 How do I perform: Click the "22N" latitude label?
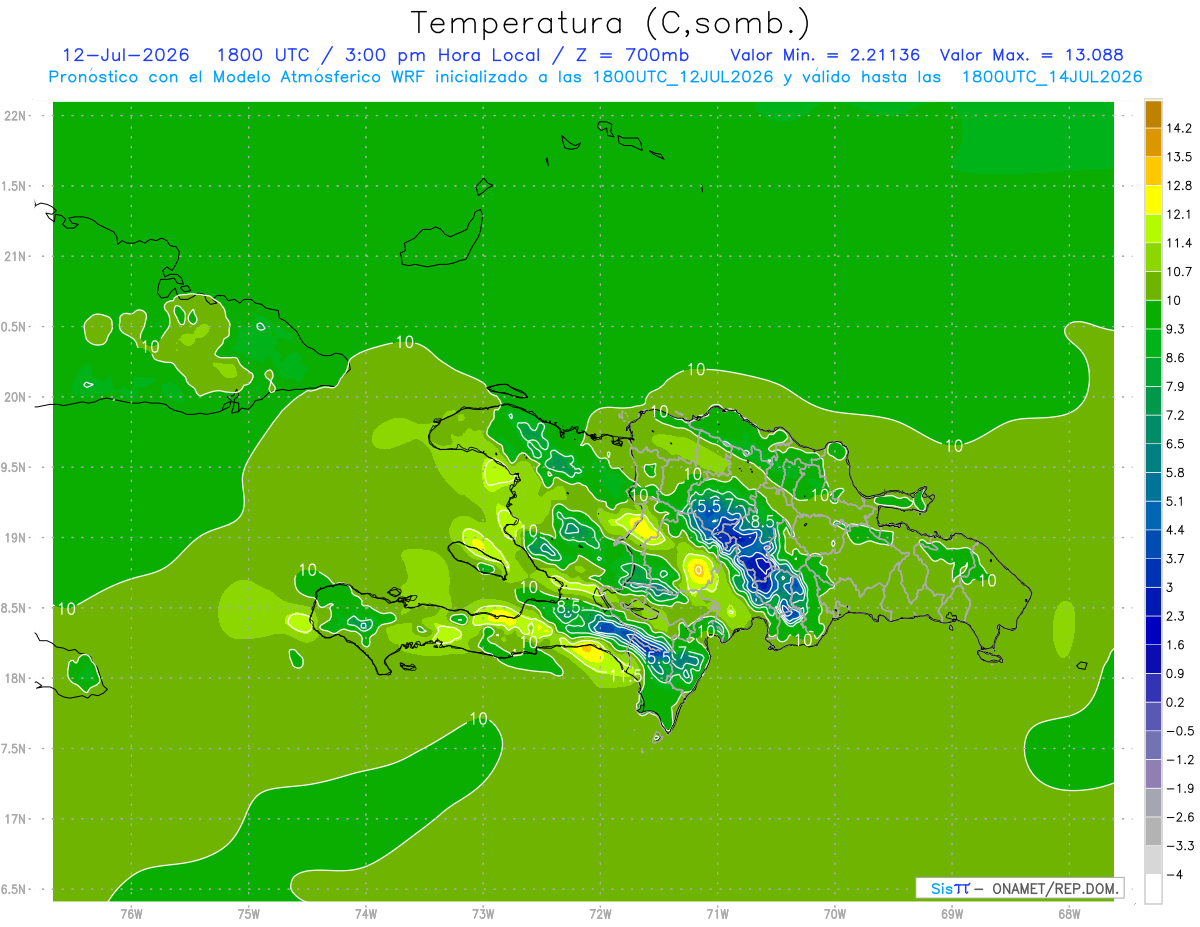coord(17,115)
